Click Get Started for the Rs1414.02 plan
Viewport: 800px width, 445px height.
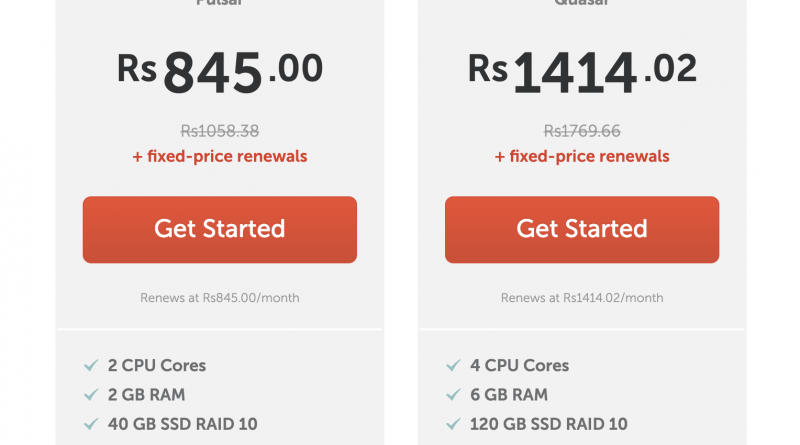point(581,229)
